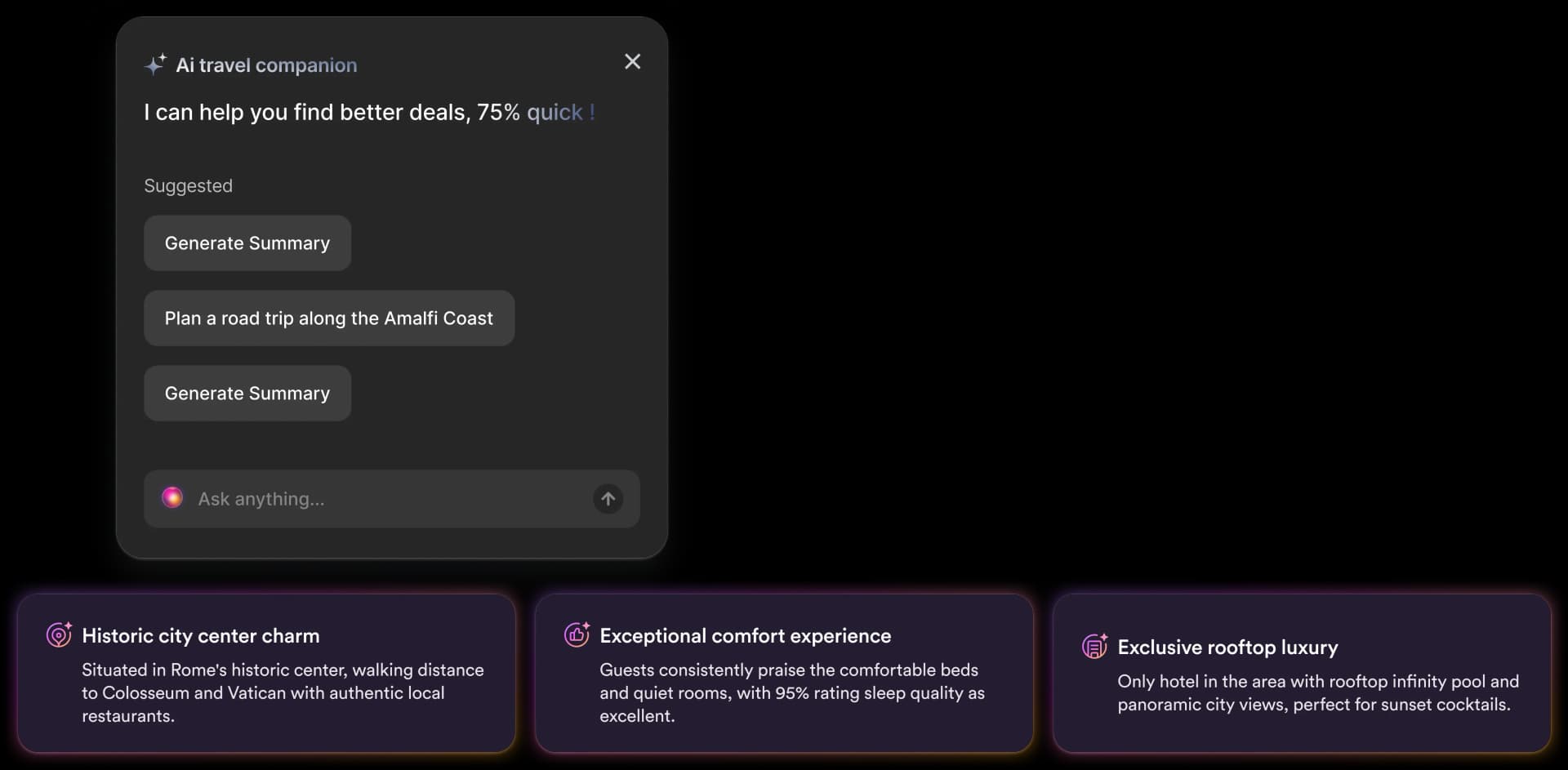Open the Historic city center charm heading
Image resolution: width=1568 pixels, height=770 pixels.
click(201, 636)
